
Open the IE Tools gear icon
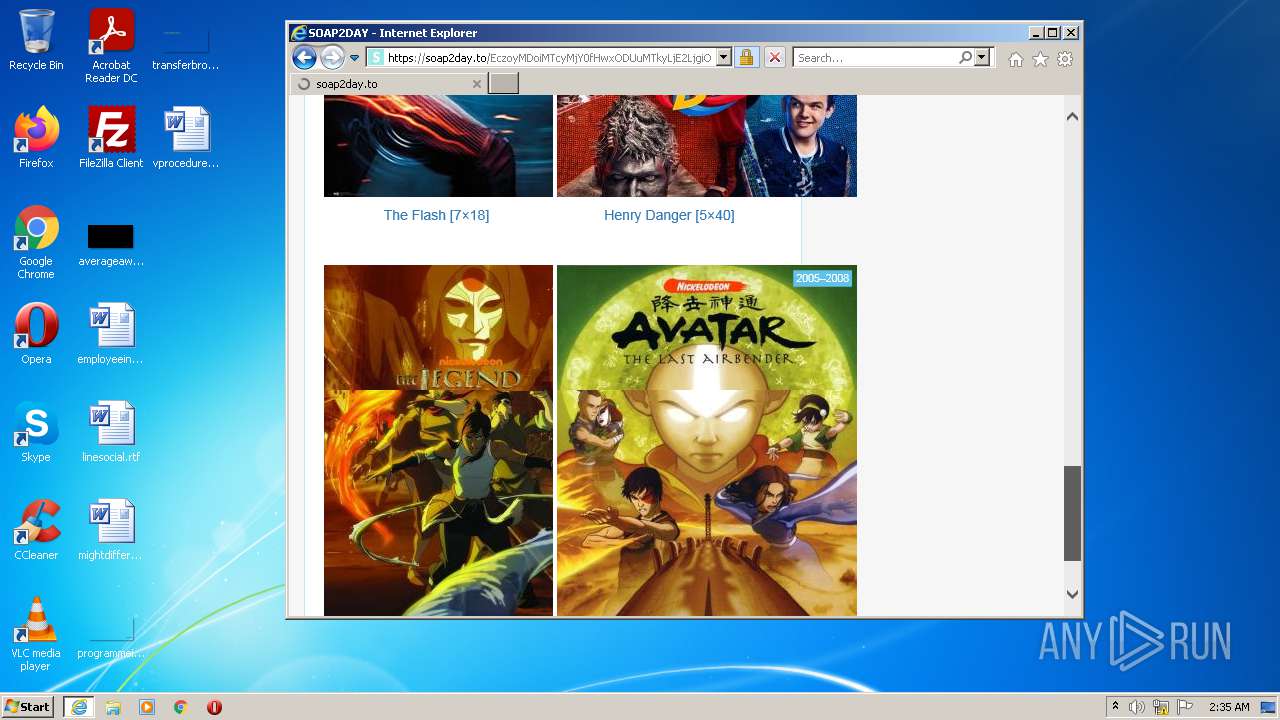1065,59
